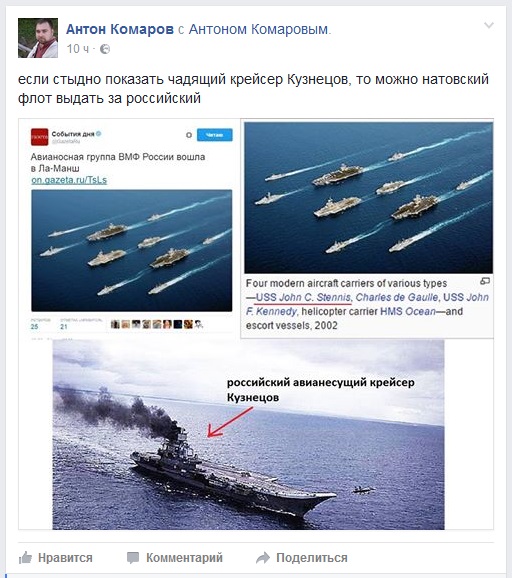Click the Charles de Gaulle link
512x578 pixels.
[397, 297]
